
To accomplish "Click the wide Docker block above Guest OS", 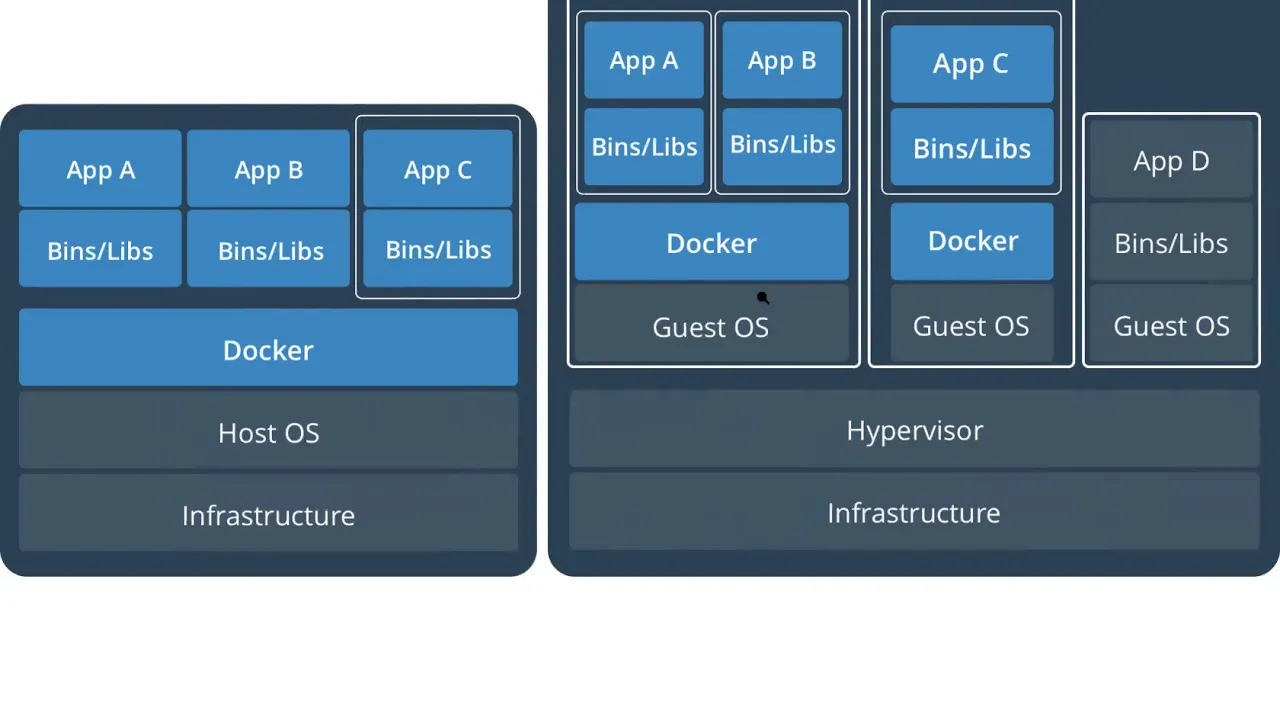I will [711, 242].
